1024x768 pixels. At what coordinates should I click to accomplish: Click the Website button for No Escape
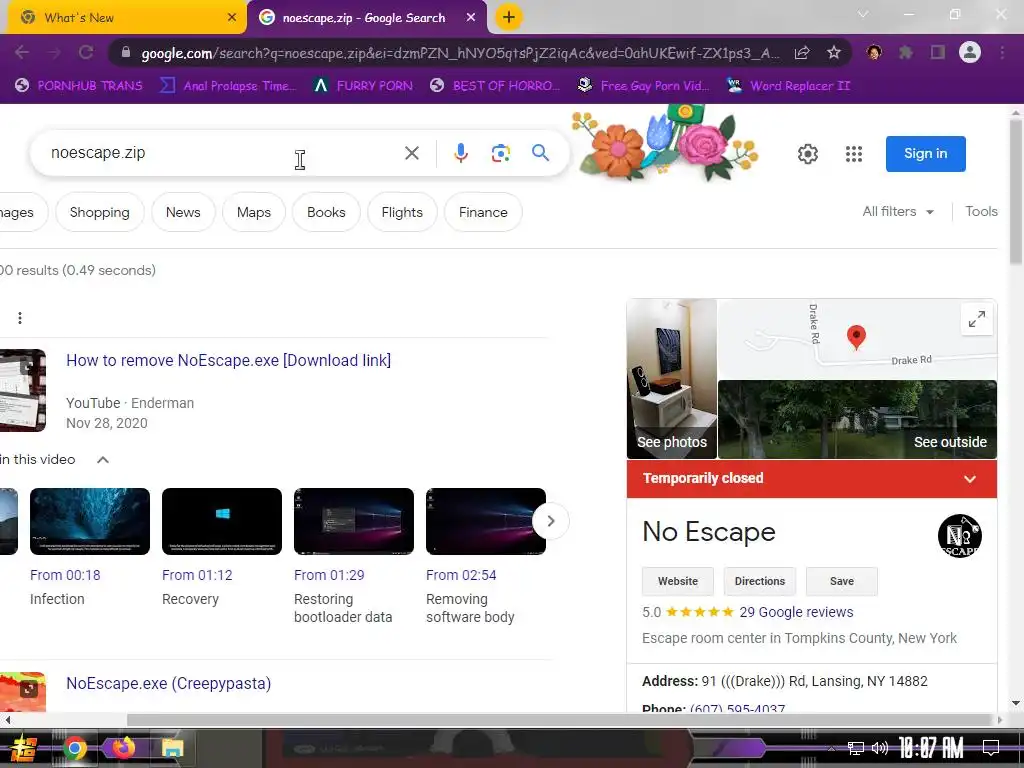677,581
